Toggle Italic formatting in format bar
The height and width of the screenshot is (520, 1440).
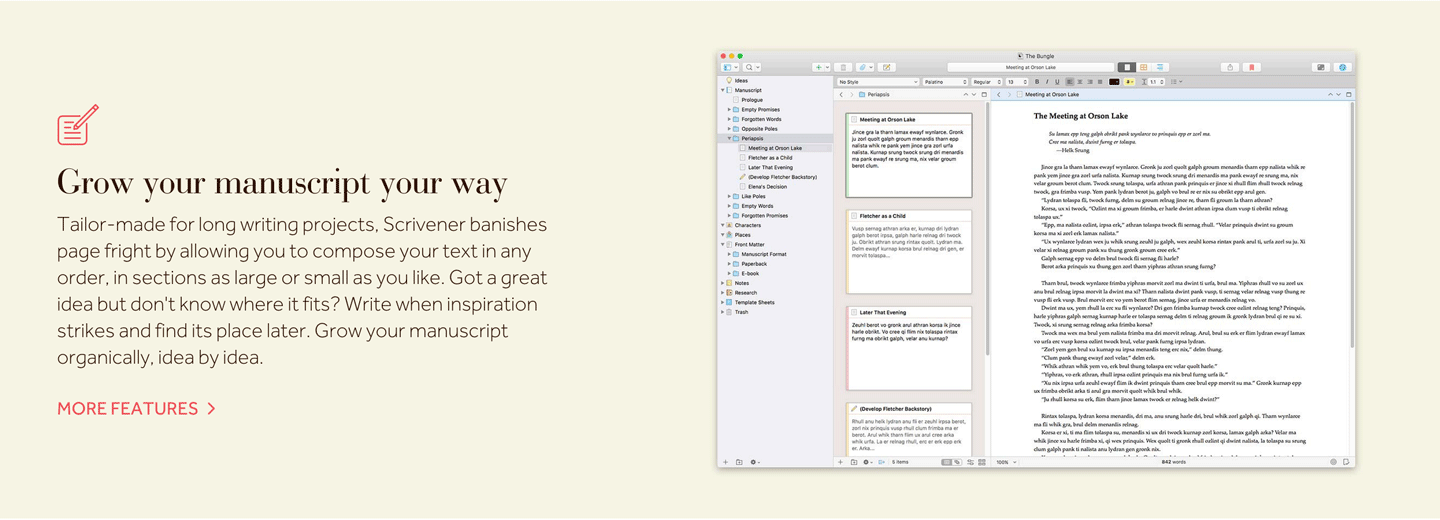pyautogui.click(x=1047, y=82)
